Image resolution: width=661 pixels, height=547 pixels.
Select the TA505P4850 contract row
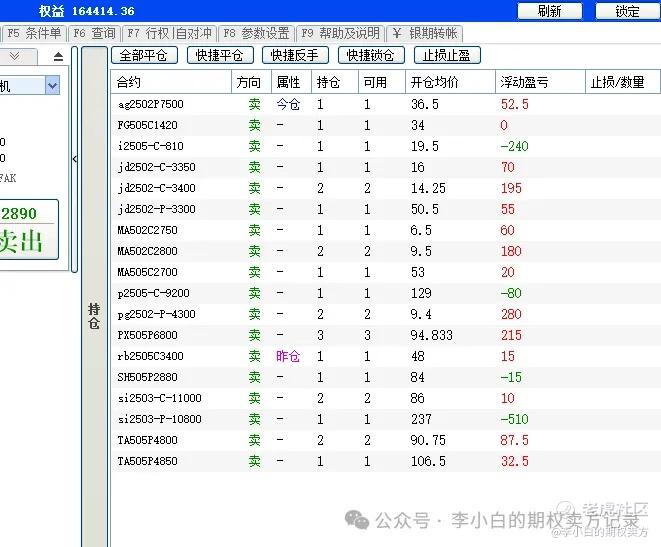pos(385,461)
